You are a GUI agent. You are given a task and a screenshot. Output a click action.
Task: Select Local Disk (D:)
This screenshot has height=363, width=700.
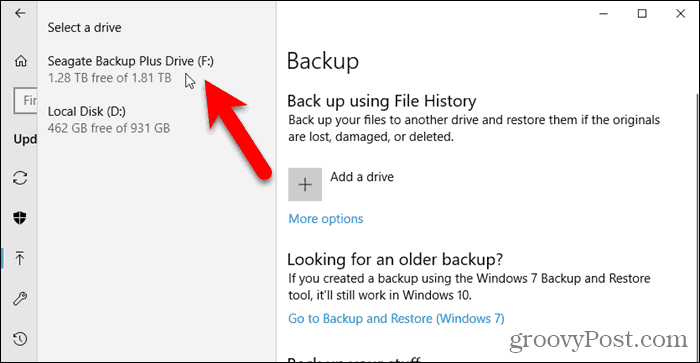point(109,120)
